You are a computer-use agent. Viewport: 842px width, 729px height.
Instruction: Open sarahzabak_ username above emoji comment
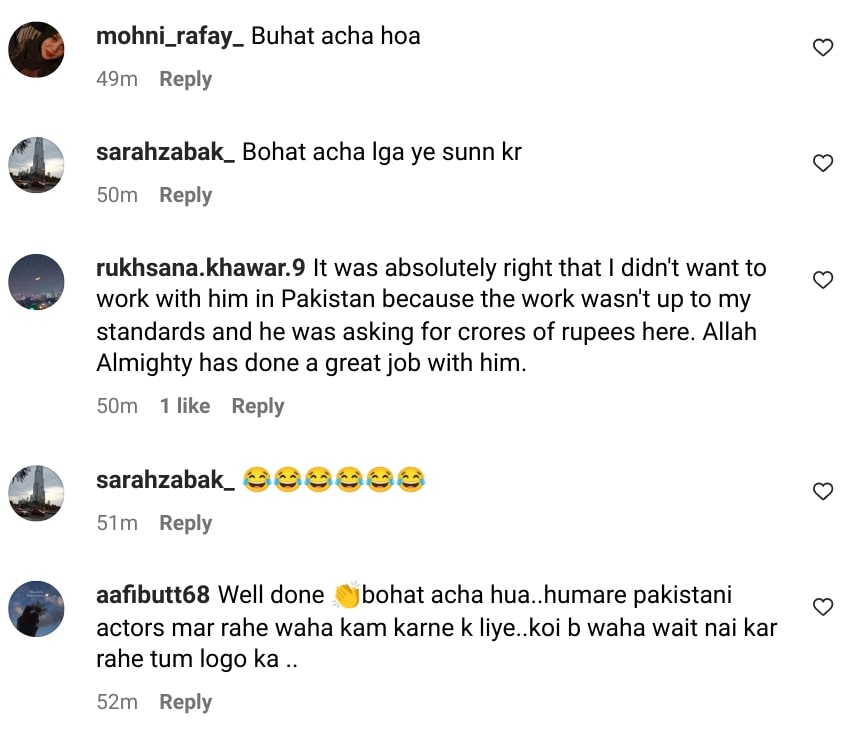coord(165,480)
